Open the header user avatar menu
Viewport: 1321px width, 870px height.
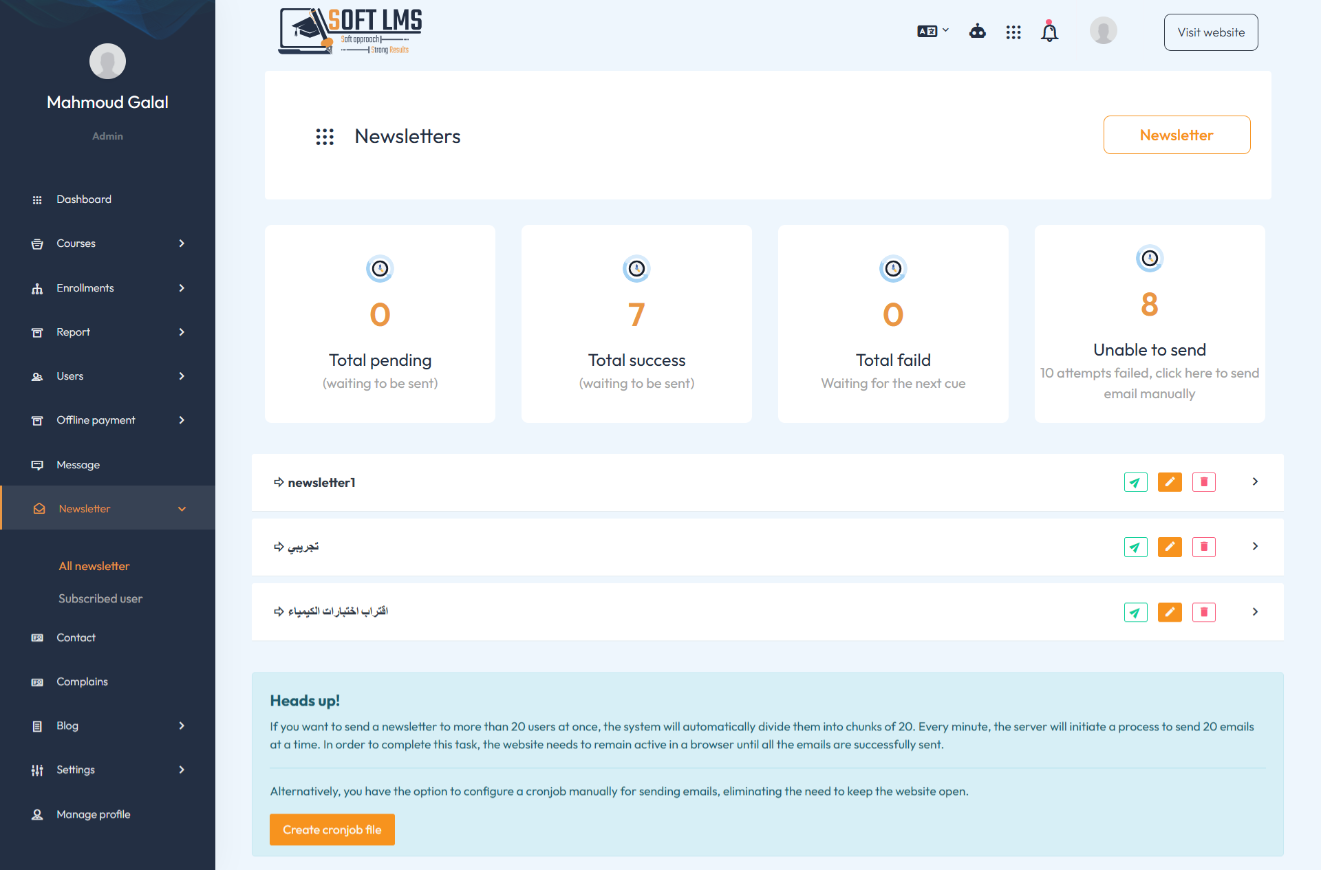1103,31
